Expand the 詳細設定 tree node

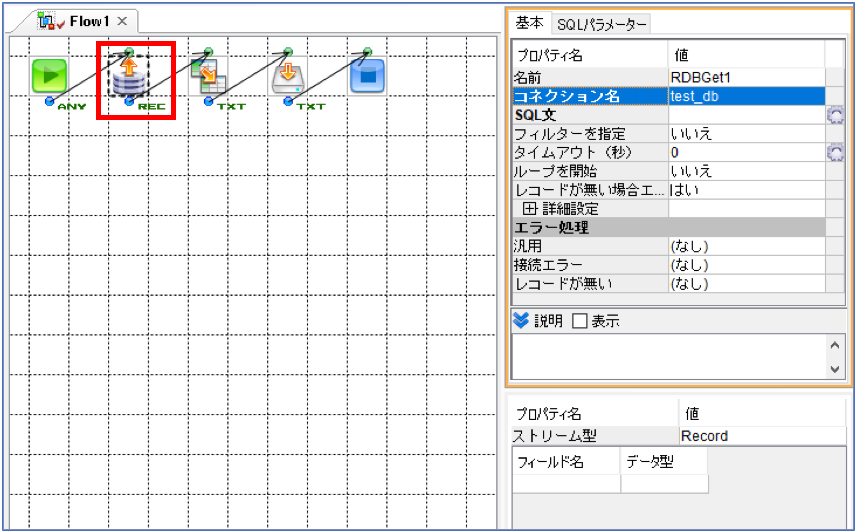coord(530,208)
